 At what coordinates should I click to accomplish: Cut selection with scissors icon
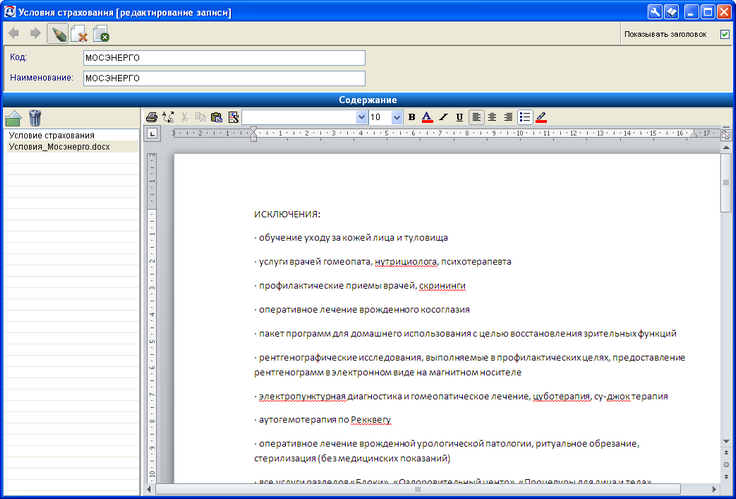point(184,117)
